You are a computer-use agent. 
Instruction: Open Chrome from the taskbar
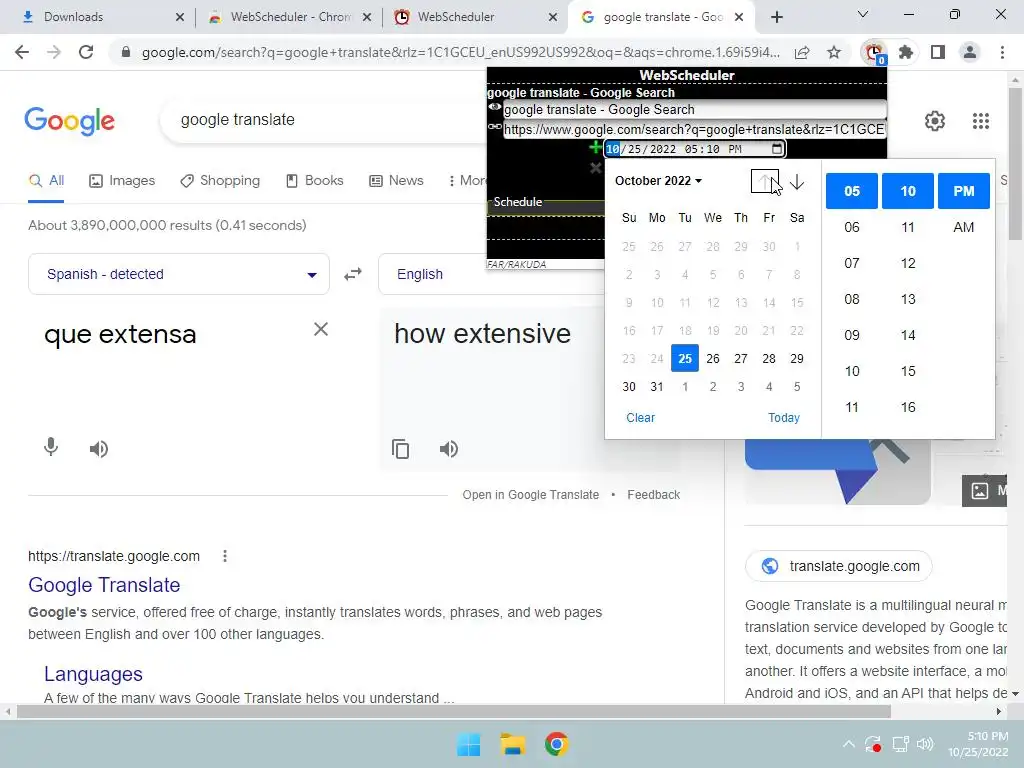[556, 744]
